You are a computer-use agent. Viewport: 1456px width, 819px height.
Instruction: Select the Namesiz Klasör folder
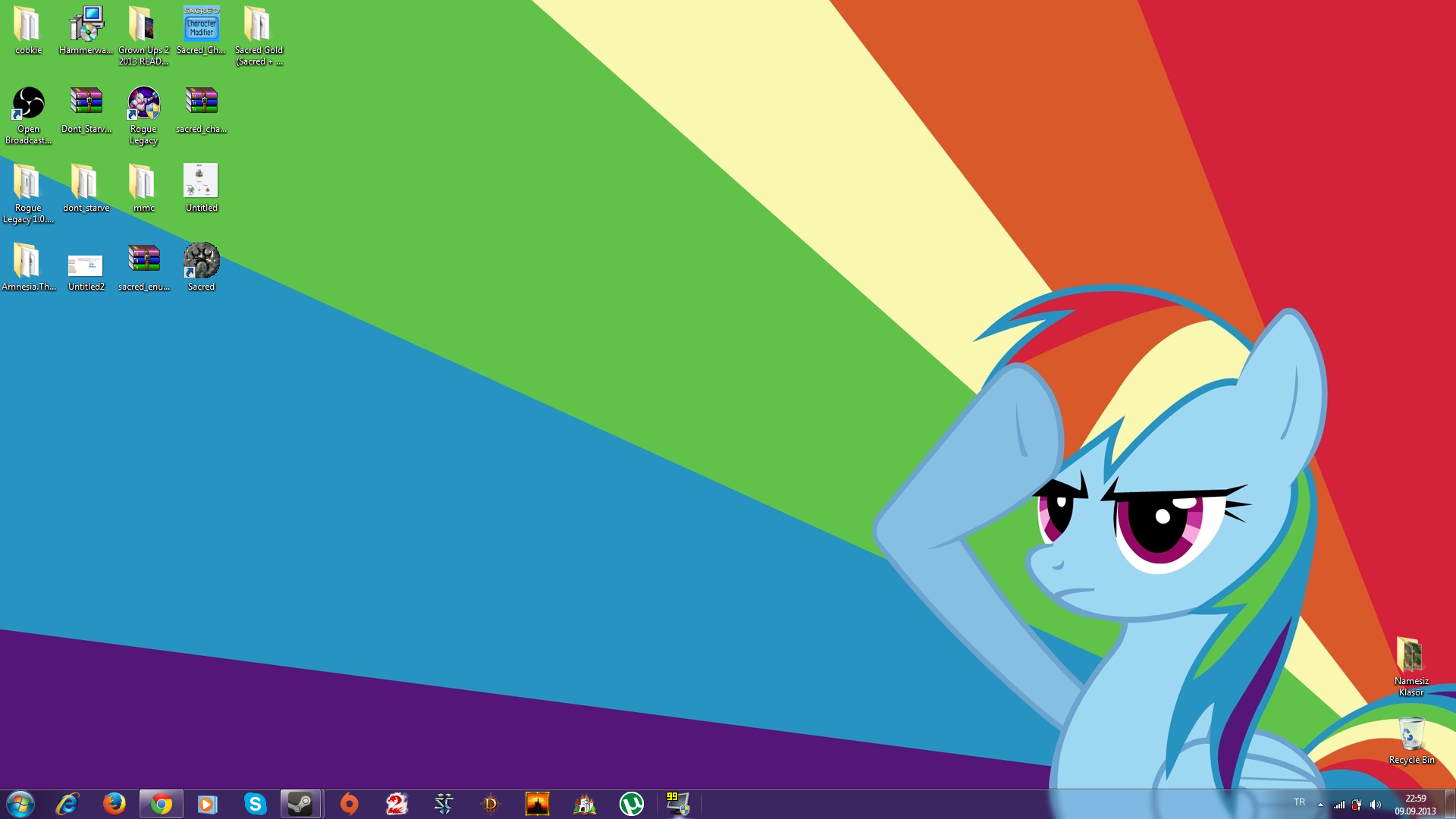pyautogui.click(x=1411, y=667)
